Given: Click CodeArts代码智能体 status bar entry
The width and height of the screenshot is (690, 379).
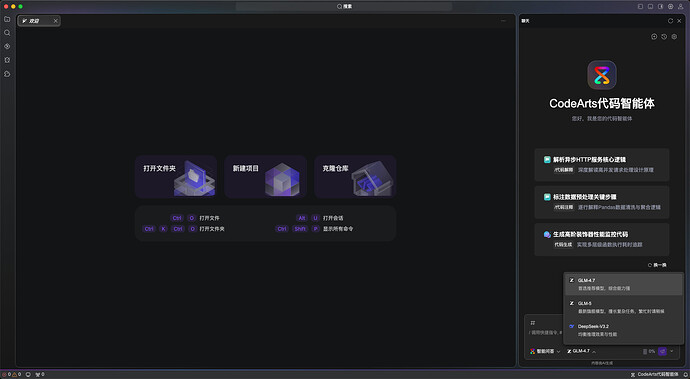Looking at the screenshot, I should click(x=654, y=375).
